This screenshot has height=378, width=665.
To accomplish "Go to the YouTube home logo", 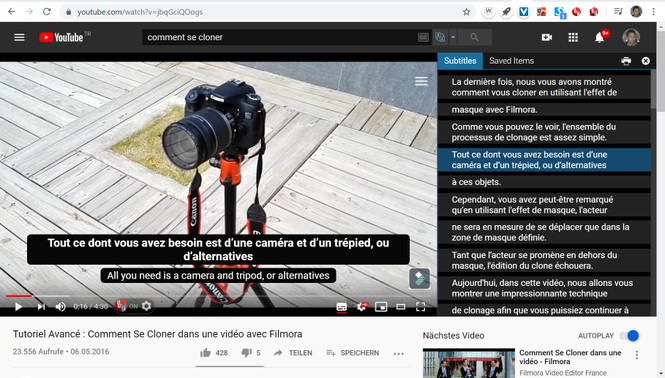I will 61,37.
